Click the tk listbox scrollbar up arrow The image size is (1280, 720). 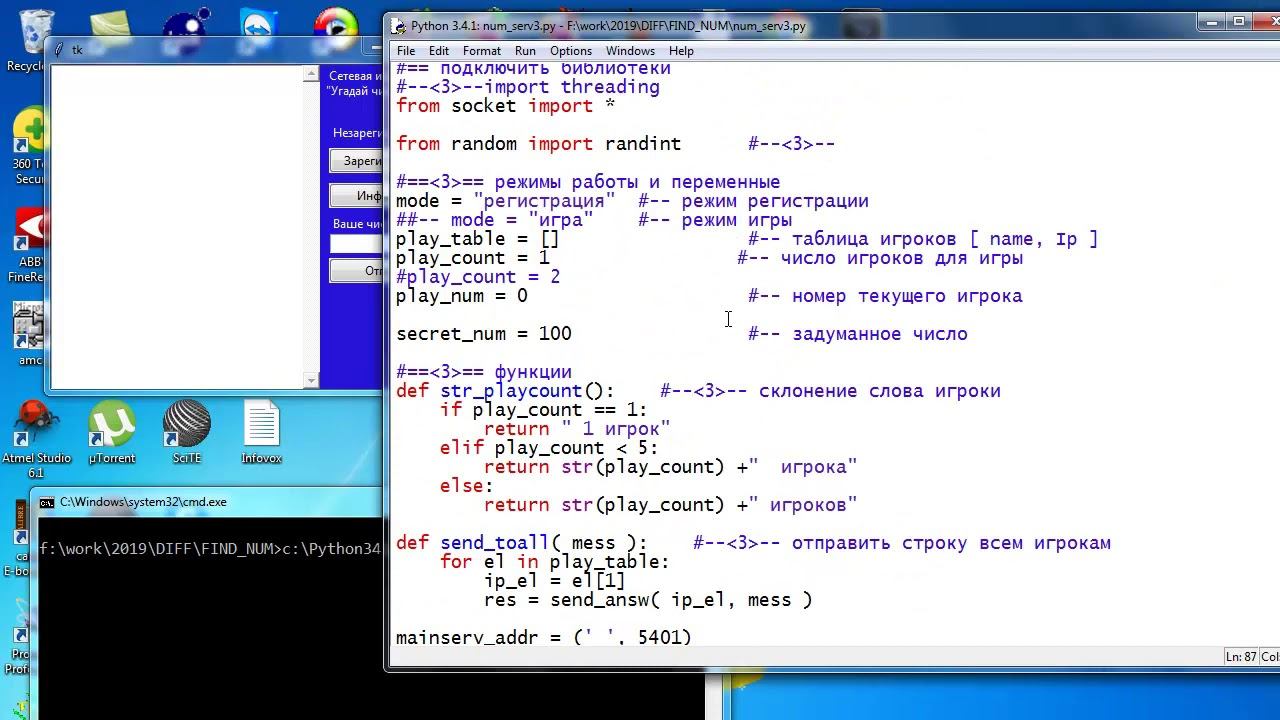(311, 74)
